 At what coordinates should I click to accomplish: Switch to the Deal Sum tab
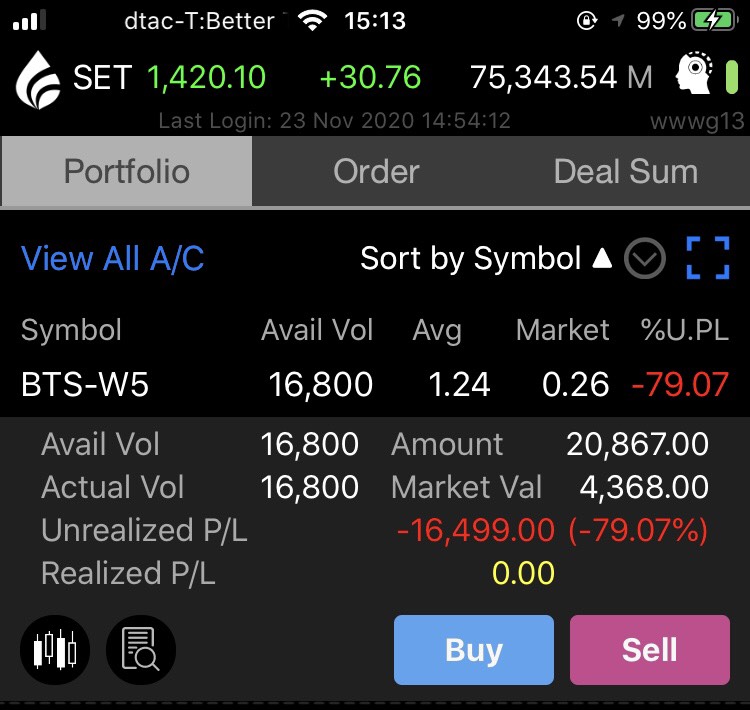[x=625, y=171]
